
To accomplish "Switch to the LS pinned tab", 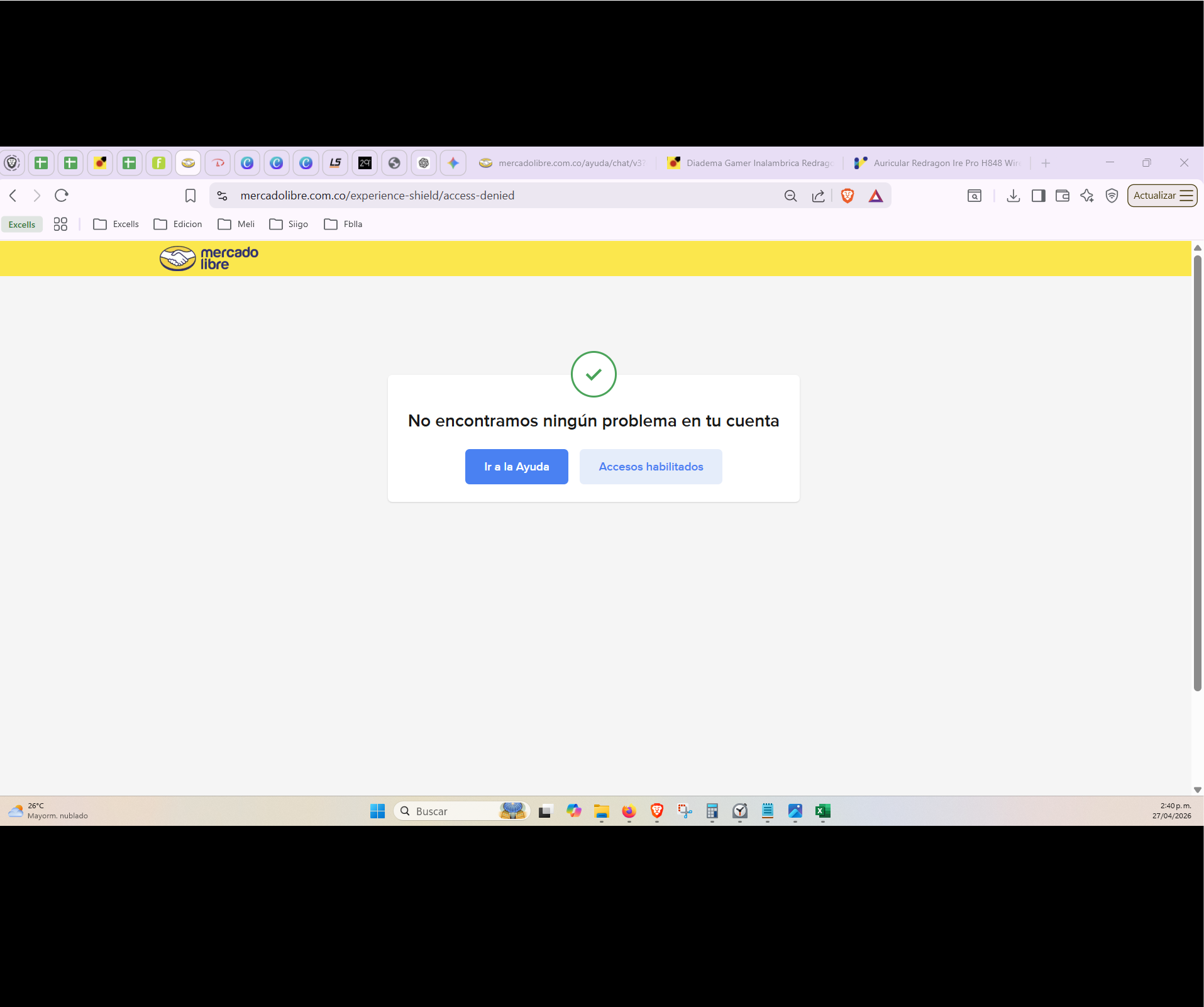I will coord(335,163).
